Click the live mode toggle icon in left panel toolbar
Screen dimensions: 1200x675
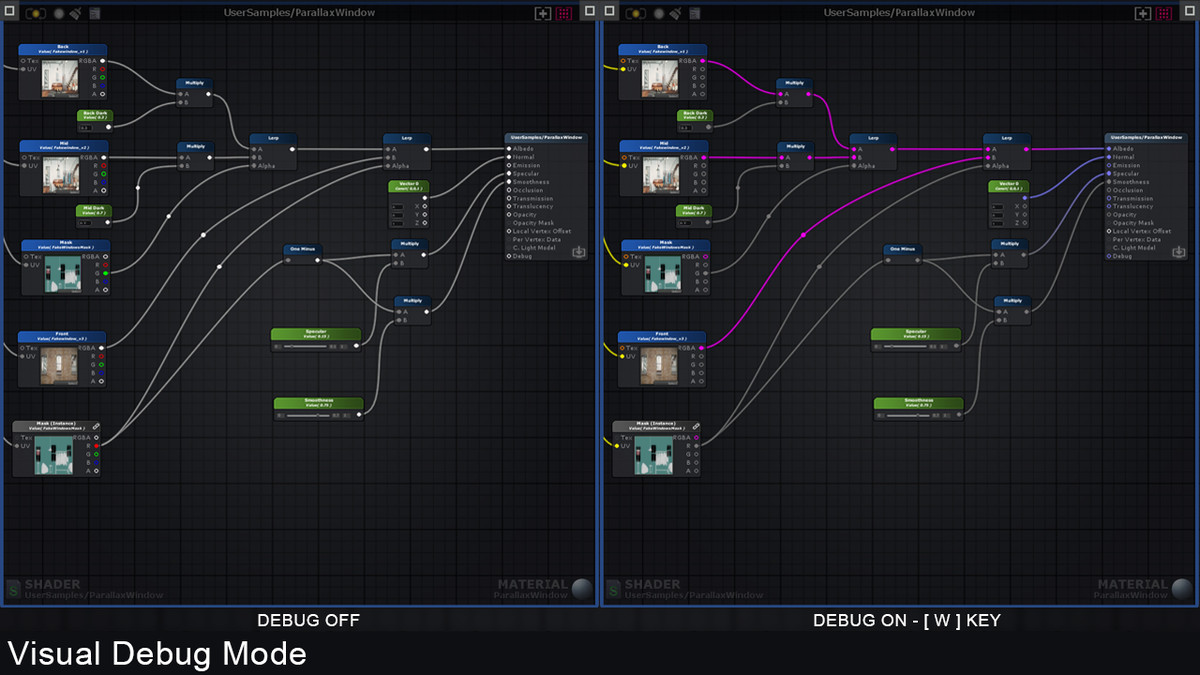[x=35, y=14]
